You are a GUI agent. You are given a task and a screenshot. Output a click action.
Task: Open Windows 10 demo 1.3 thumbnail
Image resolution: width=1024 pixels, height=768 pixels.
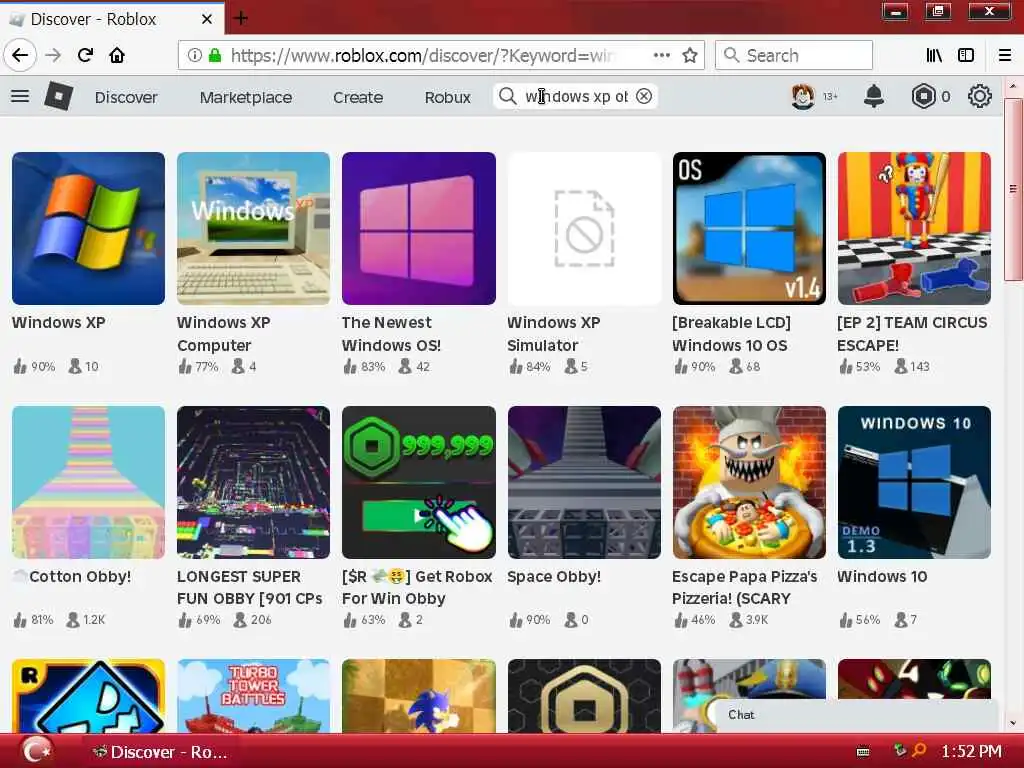point(914,483)
